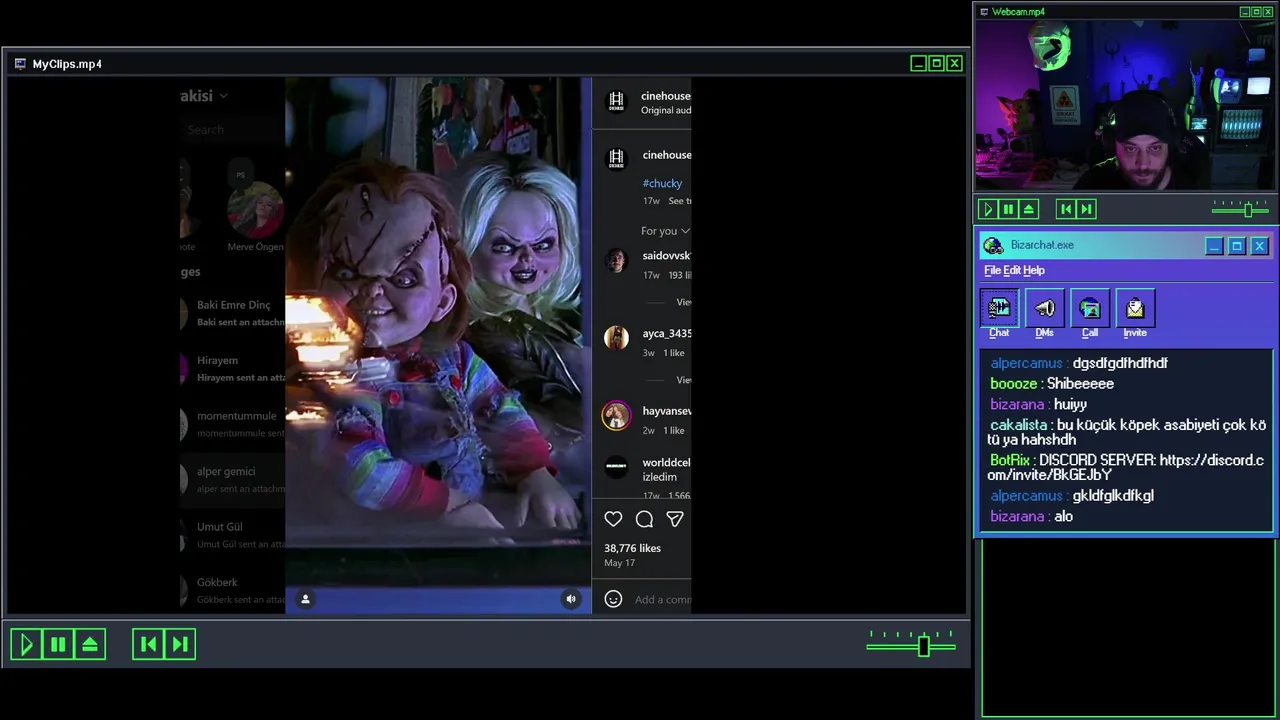1280x720 pixels.
Task: Open Baki Emre Dinç conversation
Action: [x=233, y=313]
